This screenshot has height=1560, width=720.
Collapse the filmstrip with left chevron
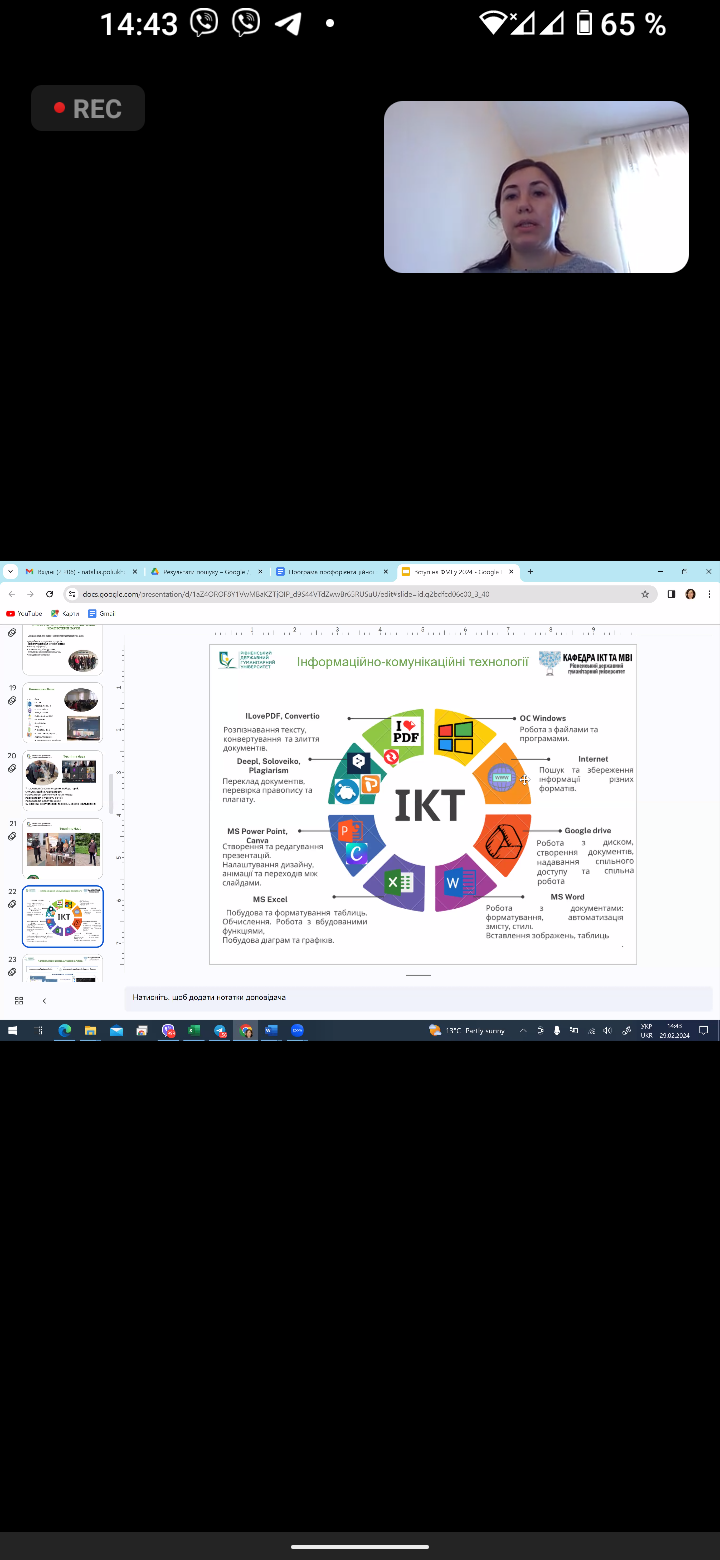click(44, 1000)
